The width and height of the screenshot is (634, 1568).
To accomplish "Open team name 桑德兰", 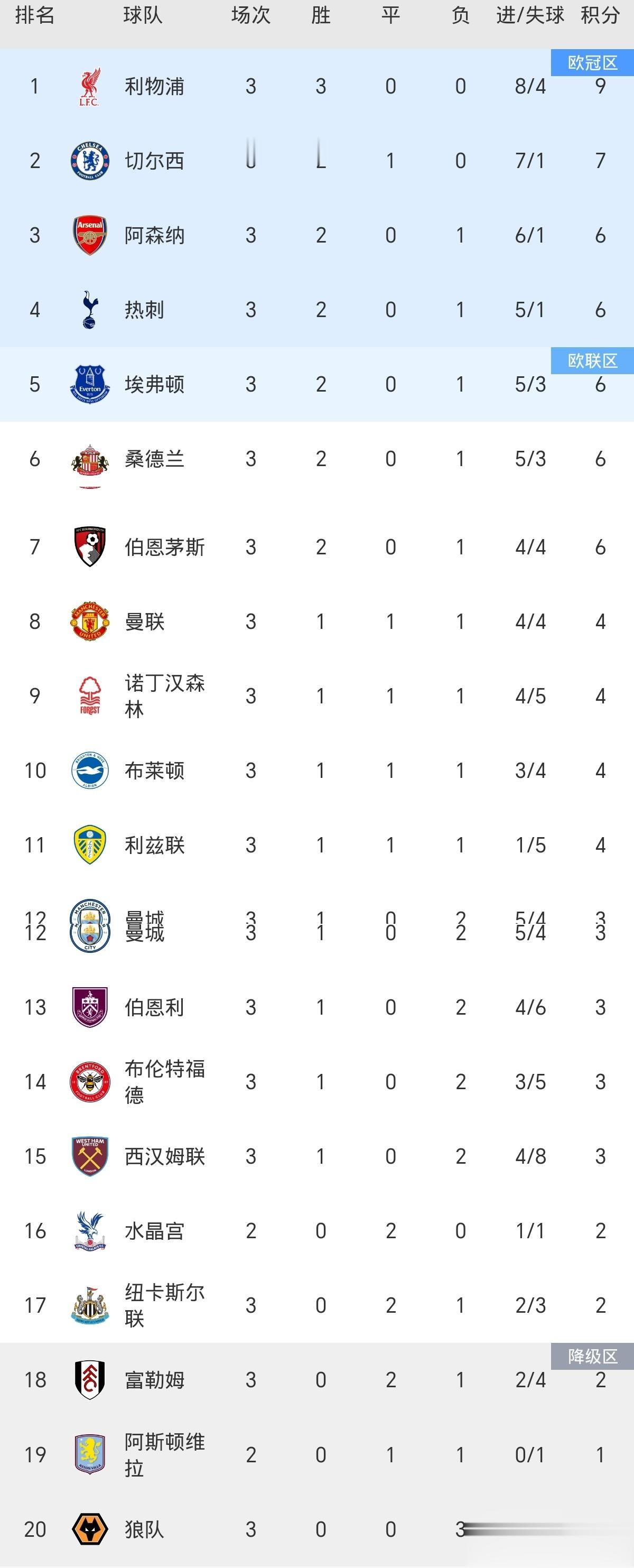I will (155, 459).
